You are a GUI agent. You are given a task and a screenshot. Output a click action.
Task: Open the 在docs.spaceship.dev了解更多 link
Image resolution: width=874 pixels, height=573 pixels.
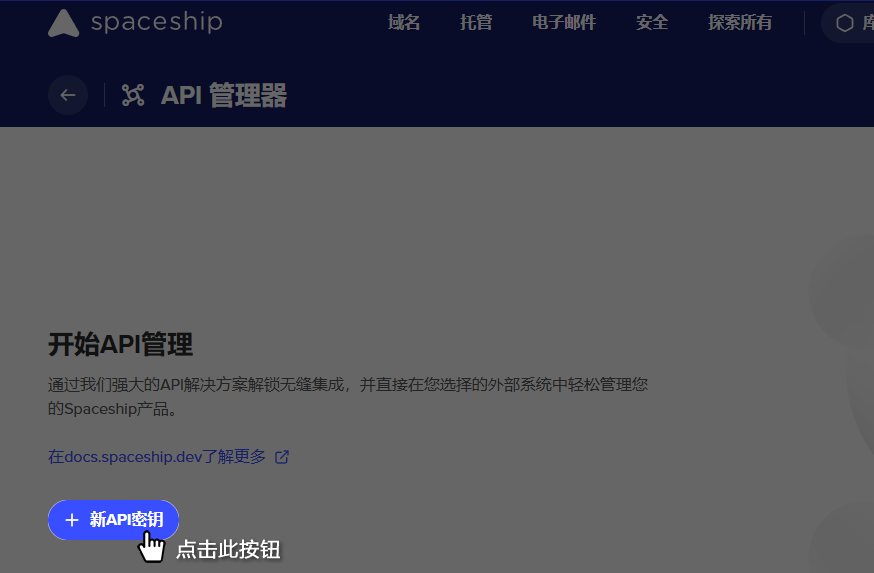point(157,457)
